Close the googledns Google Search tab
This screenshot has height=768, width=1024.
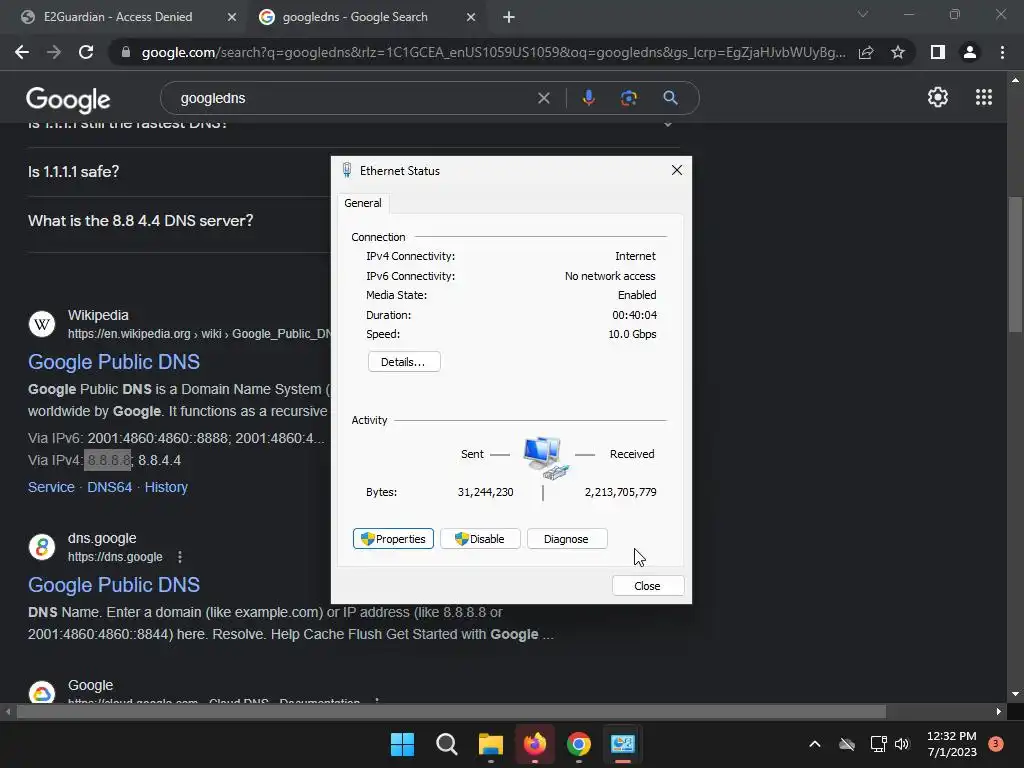(471, 18)
